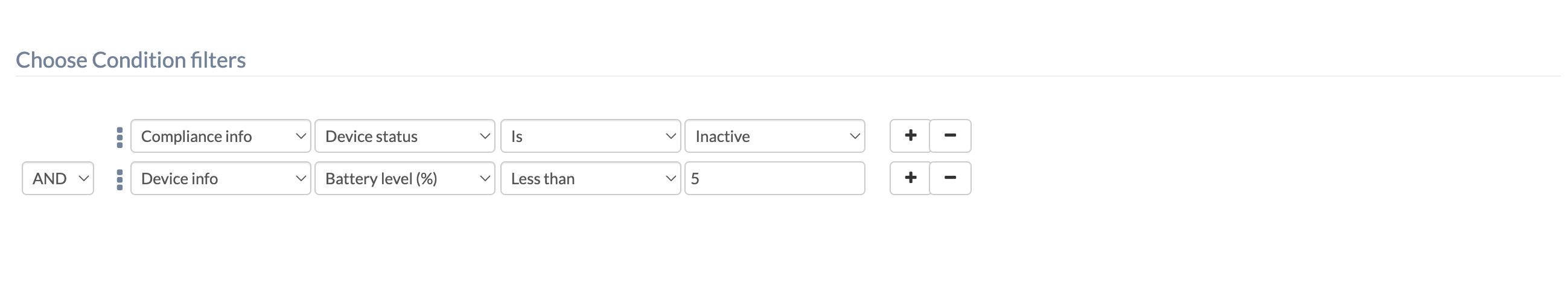Open the Compliance info category dropdown
1568x296 pixels.
click(220, 137)
